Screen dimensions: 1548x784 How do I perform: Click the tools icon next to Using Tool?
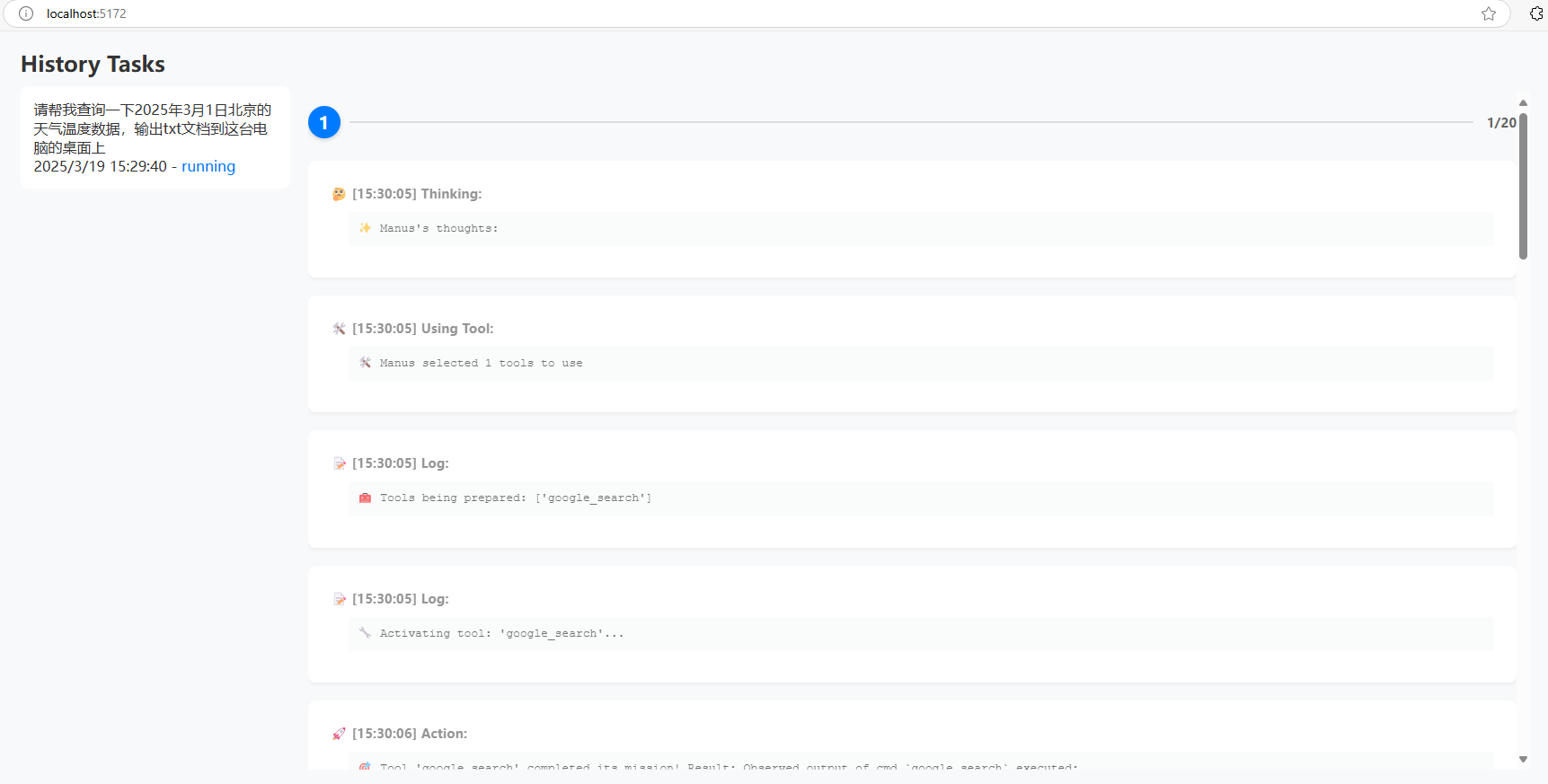pos(339,329)
